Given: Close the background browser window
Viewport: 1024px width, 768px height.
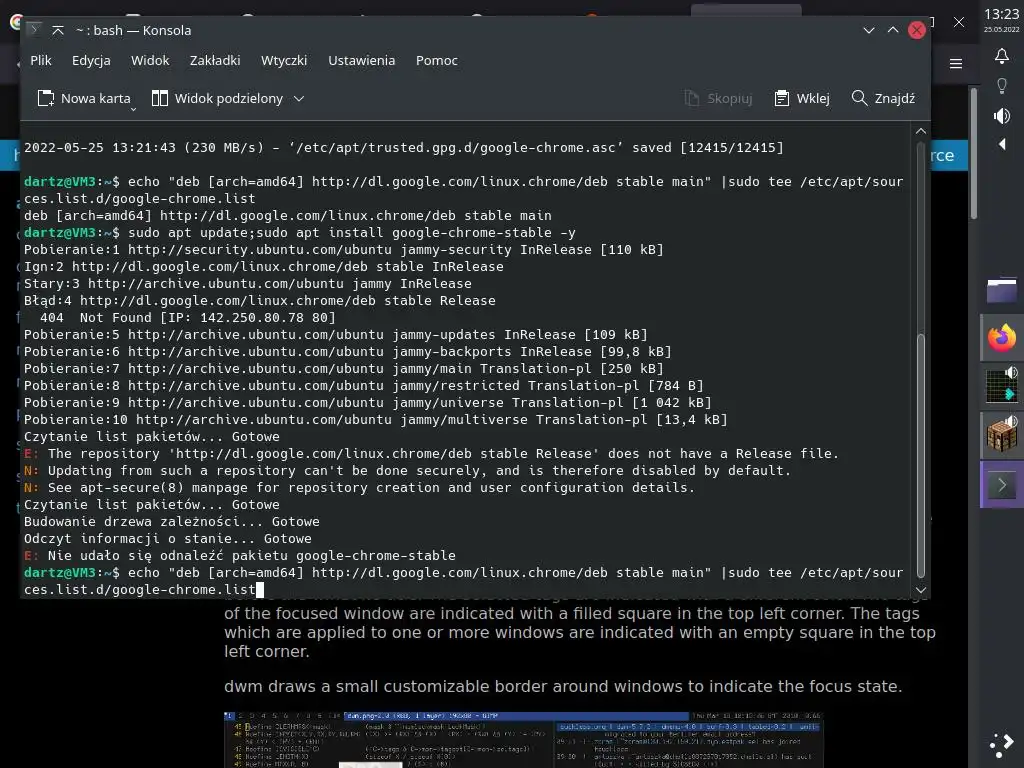Looking at the screenshot, I should 959,22.
